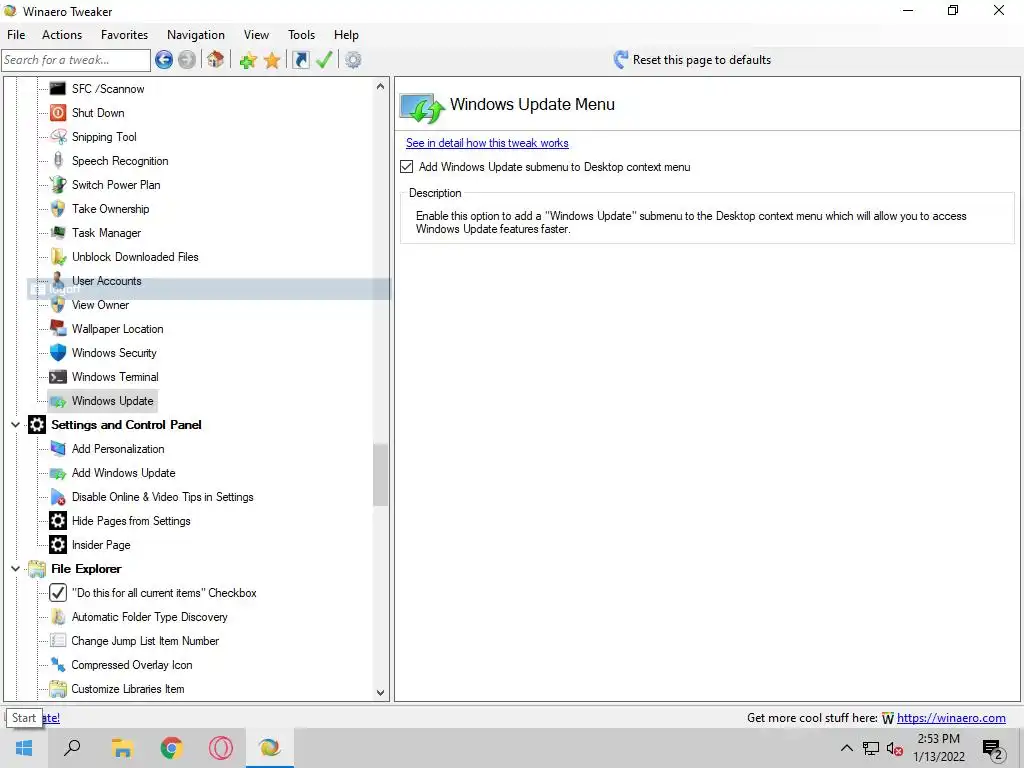The image size is (1024, 768).
Task: Open the notification center icon
Action: point(992,749)
